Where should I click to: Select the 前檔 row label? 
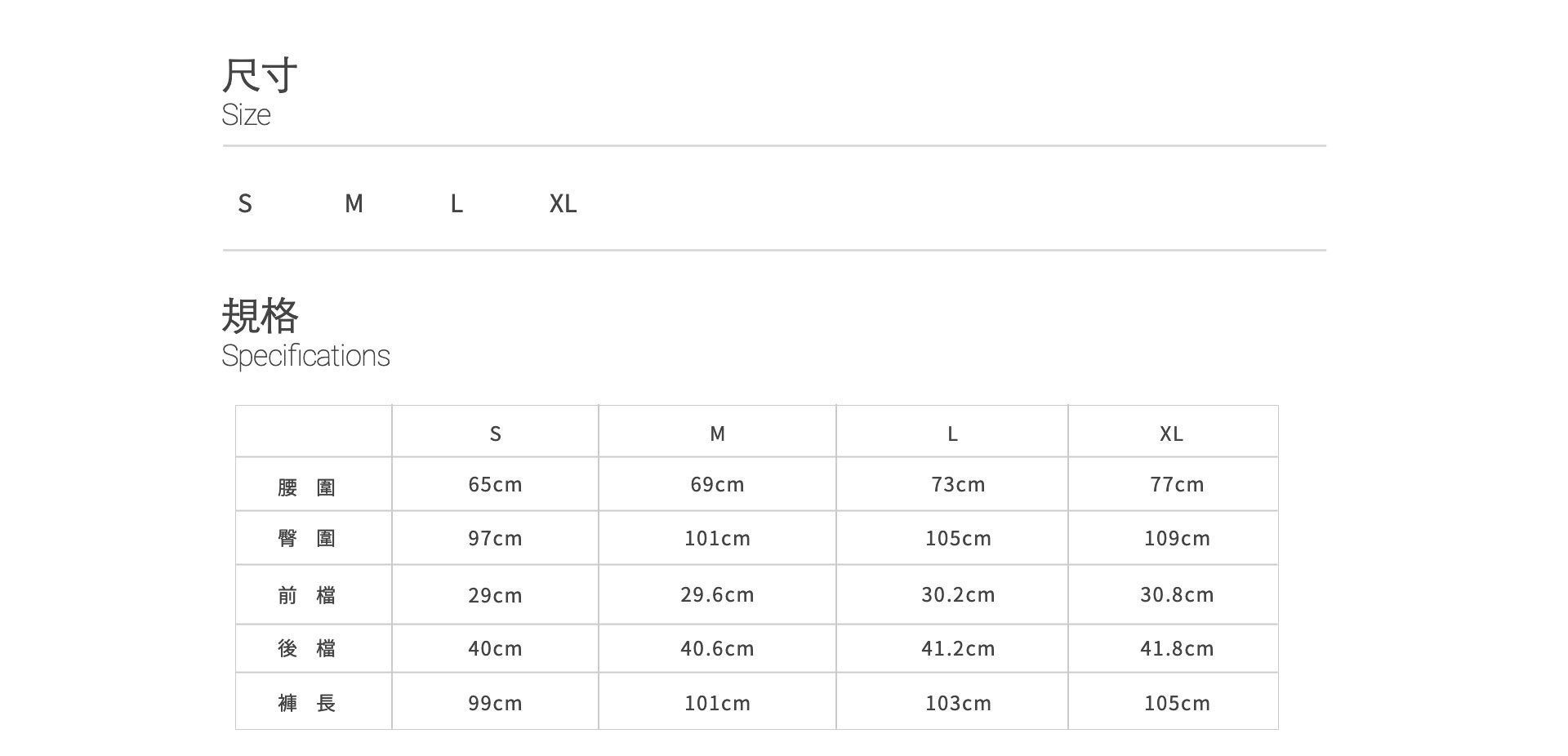click(306, 595)
